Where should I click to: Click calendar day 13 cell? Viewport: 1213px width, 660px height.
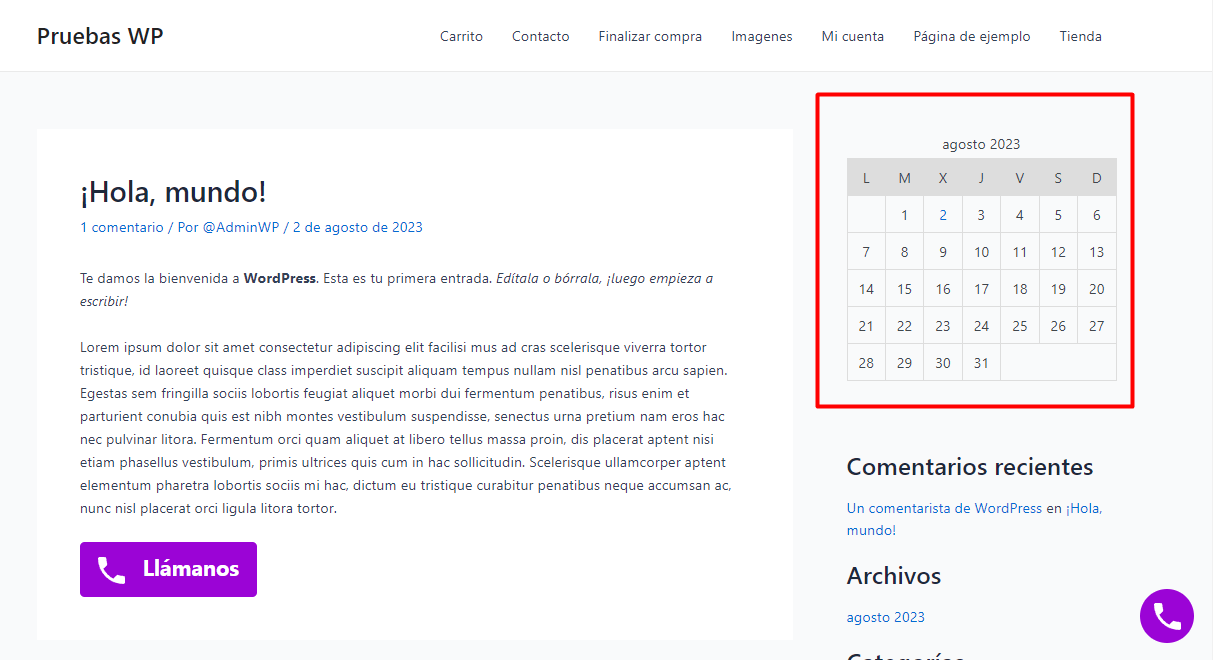(1097, 252)
